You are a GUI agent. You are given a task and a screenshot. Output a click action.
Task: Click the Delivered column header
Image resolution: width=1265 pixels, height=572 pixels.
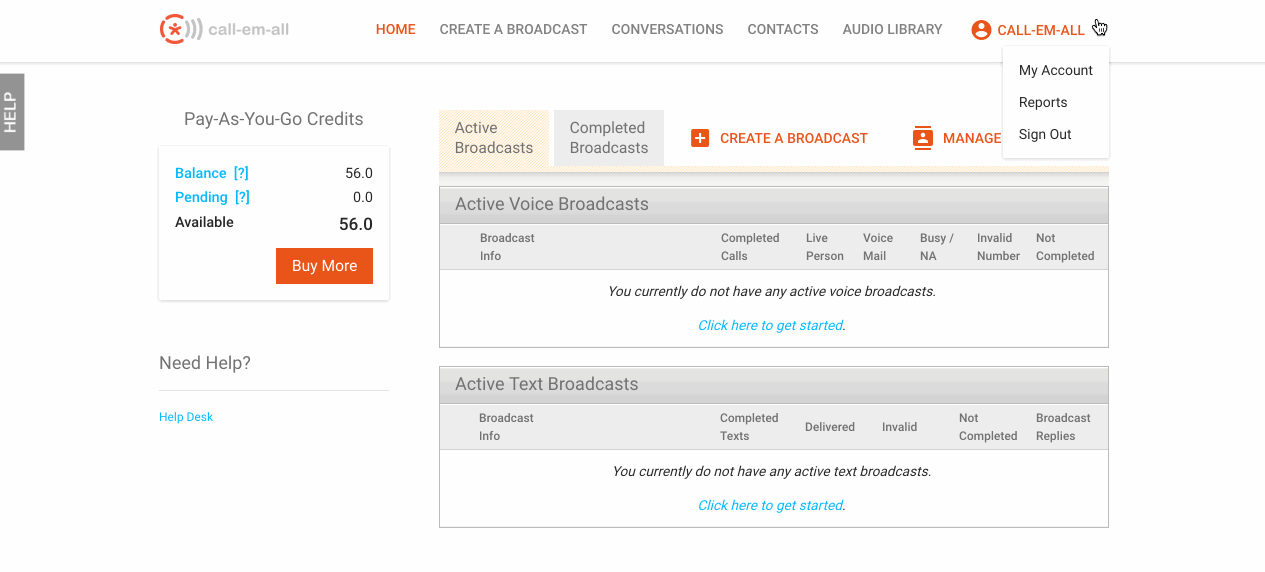(830, 427)
